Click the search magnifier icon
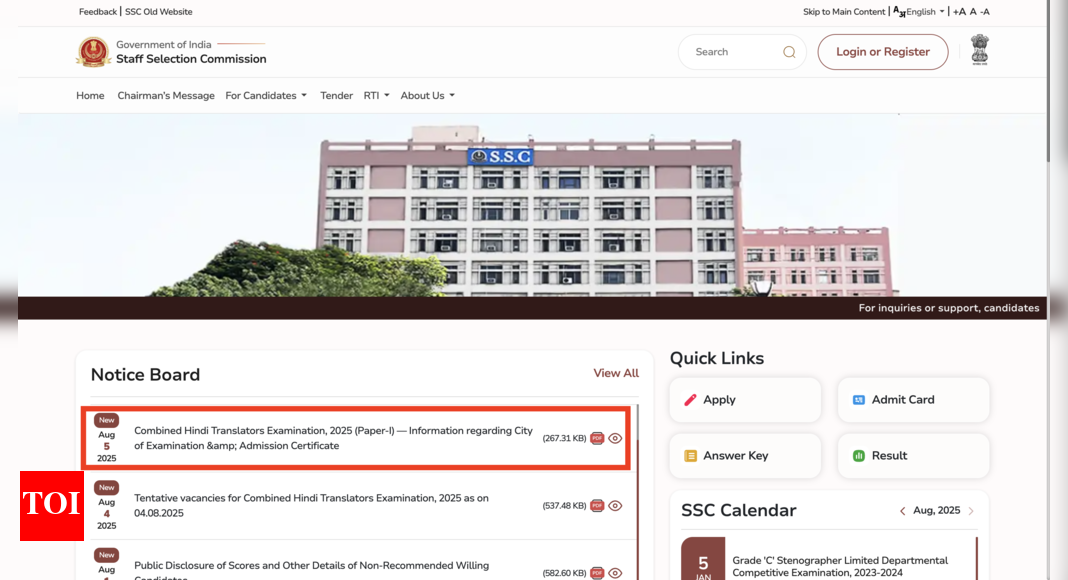The width and height of the screenshot is (1068, 580). click(789, 52)
